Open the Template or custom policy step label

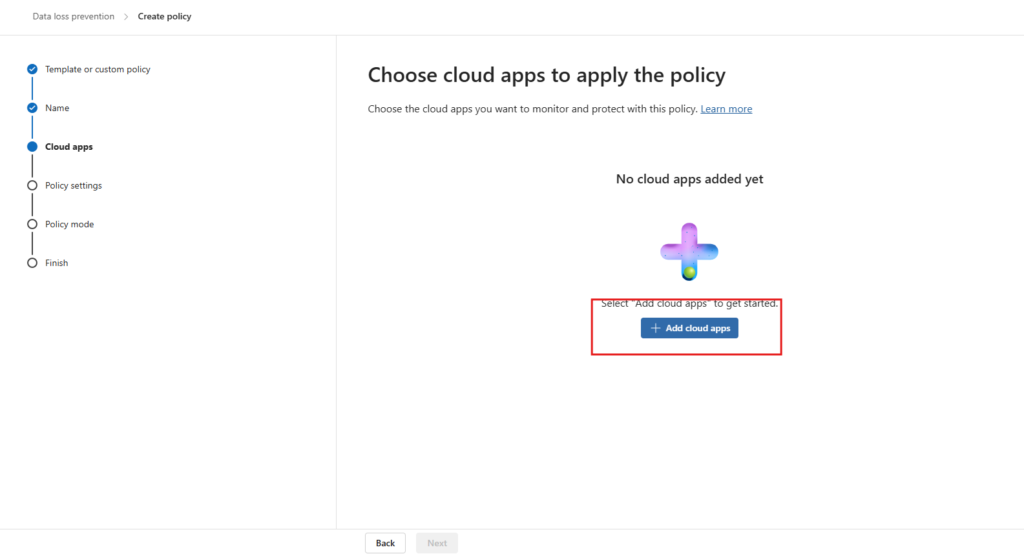click(x=98, y=69)
